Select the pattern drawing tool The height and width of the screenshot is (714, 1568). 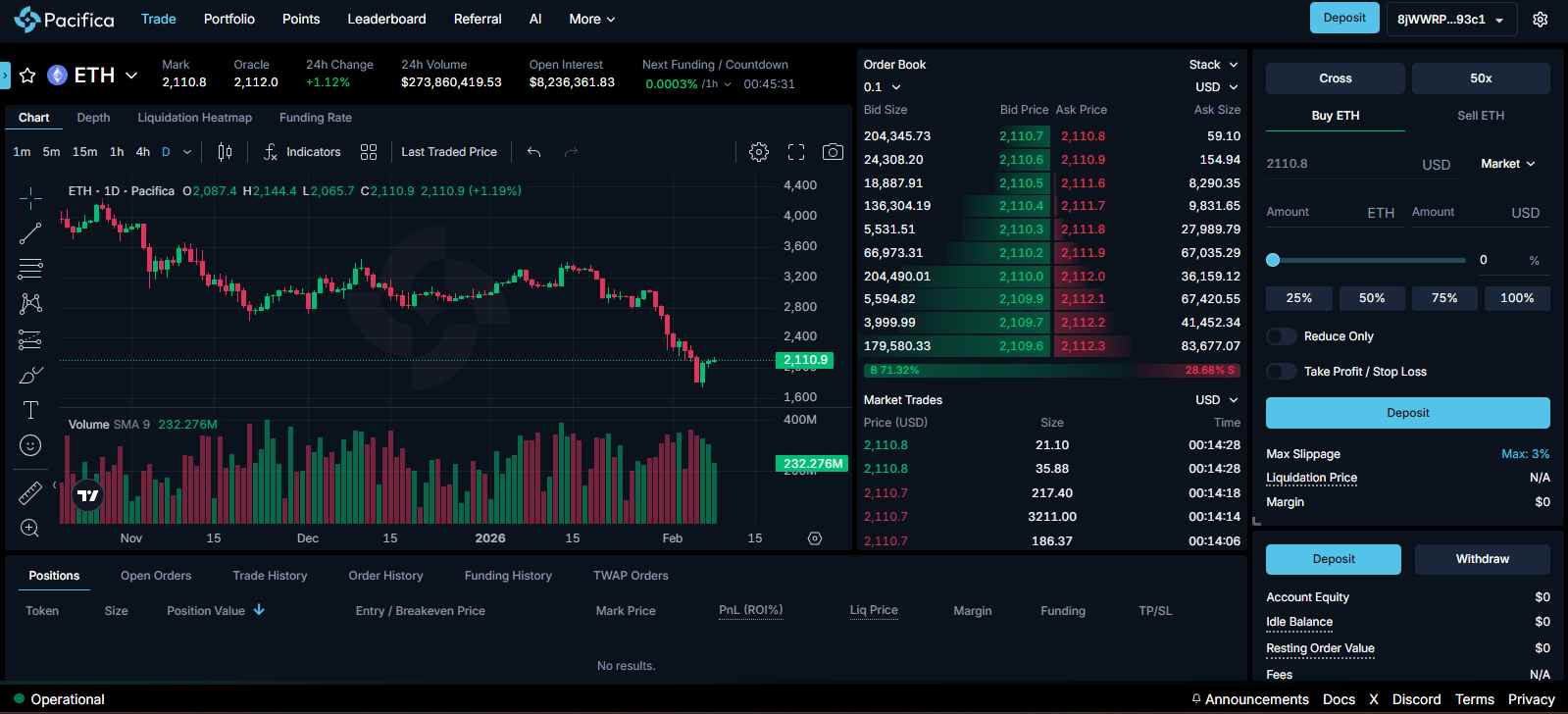tap(30, 304)
